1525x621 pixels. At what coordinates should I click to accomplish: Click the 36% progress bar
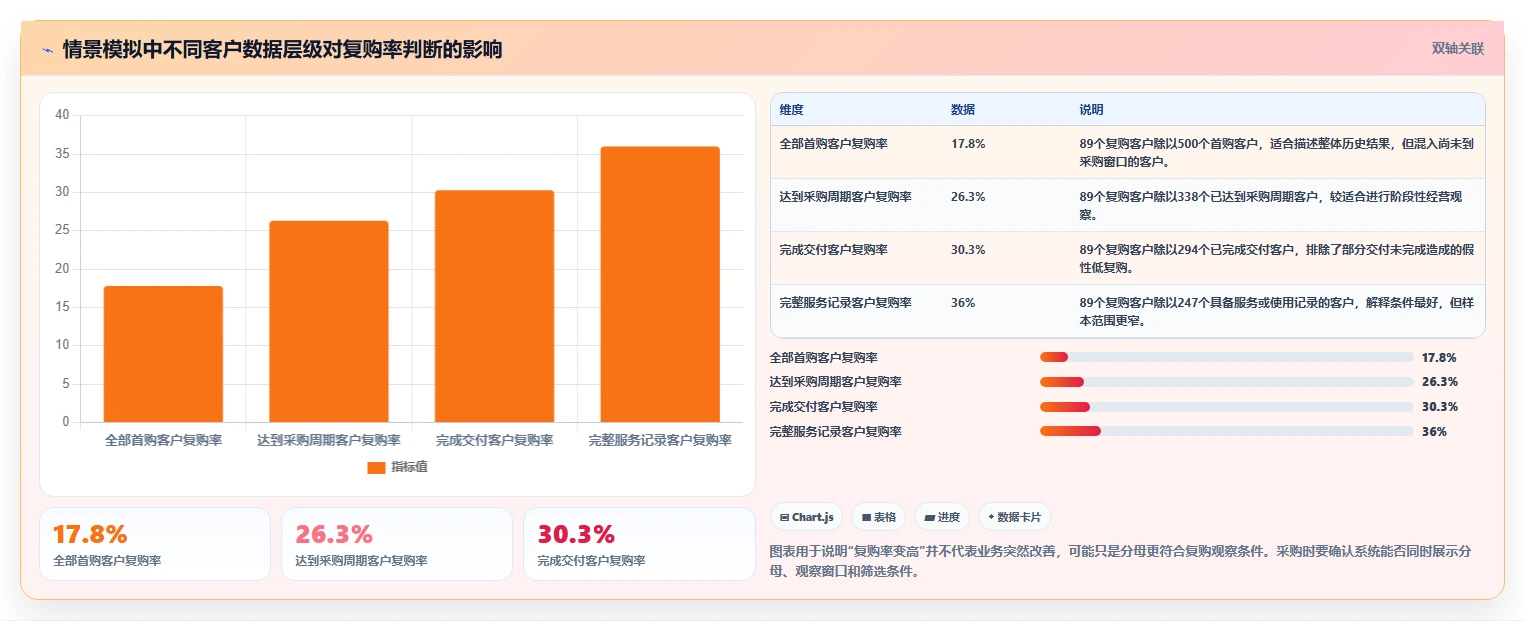1227,432
